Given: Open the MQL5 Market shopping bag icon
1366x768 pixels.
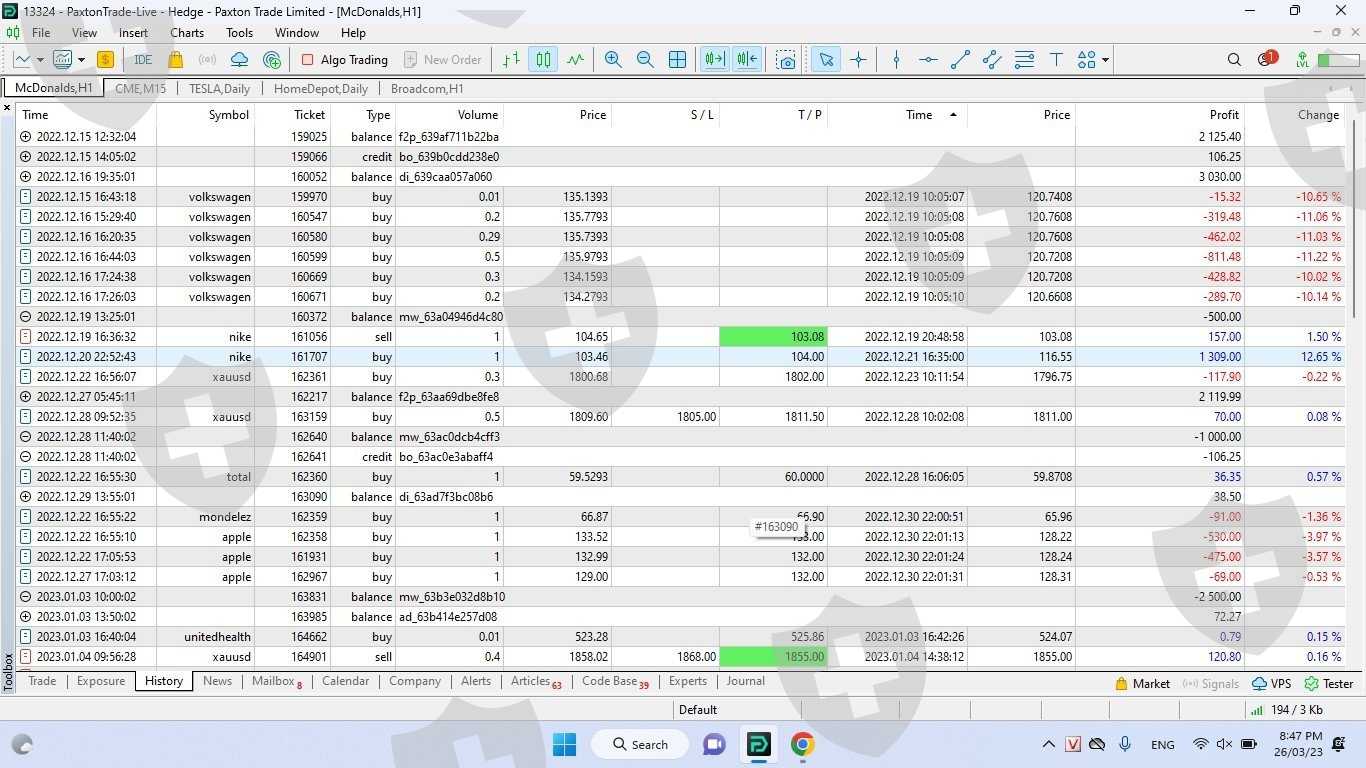Looking at the screenshot, I should click(x=176, y=60).
